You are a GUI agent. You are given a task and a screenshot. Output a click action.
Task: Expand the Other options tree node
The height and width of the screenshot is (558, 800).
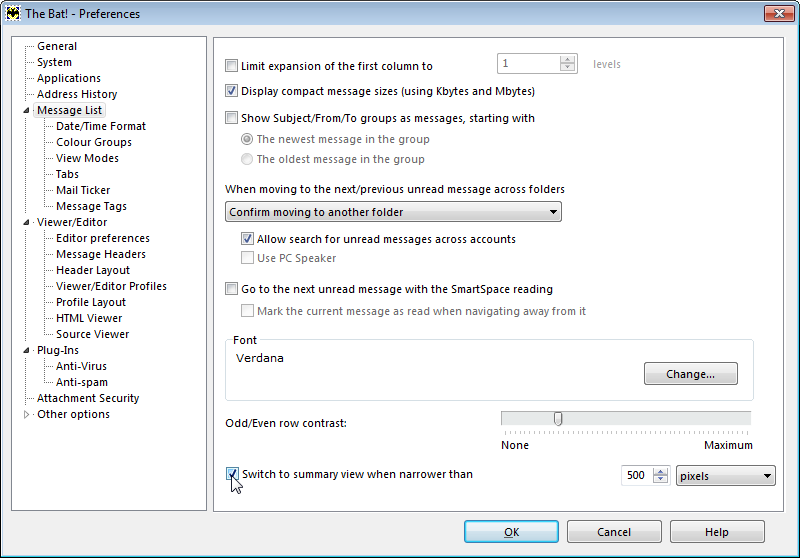pyautogui.click(x=26, y=414)
